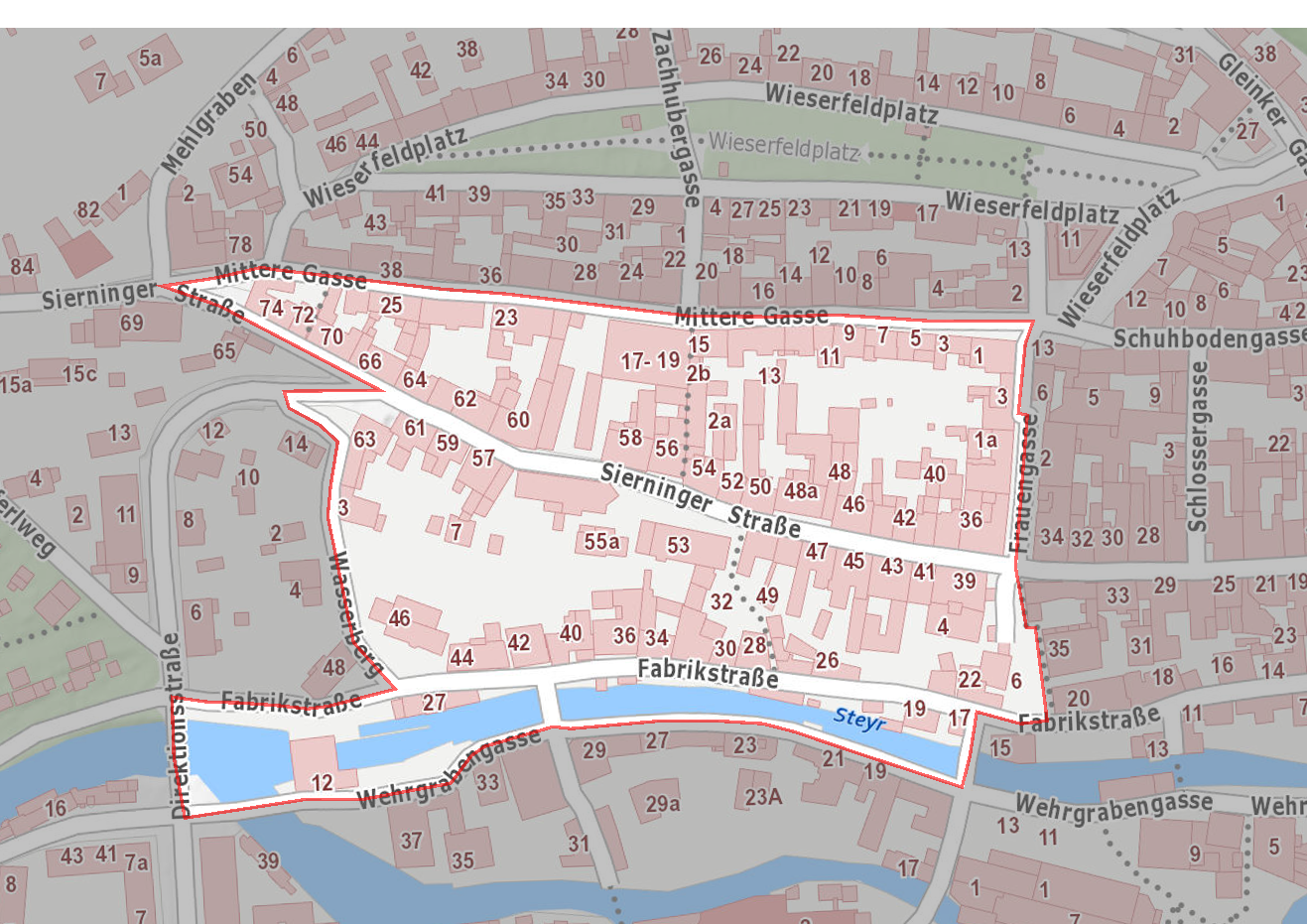Select building number 27 on Fabrikstraße

point(434,702)
